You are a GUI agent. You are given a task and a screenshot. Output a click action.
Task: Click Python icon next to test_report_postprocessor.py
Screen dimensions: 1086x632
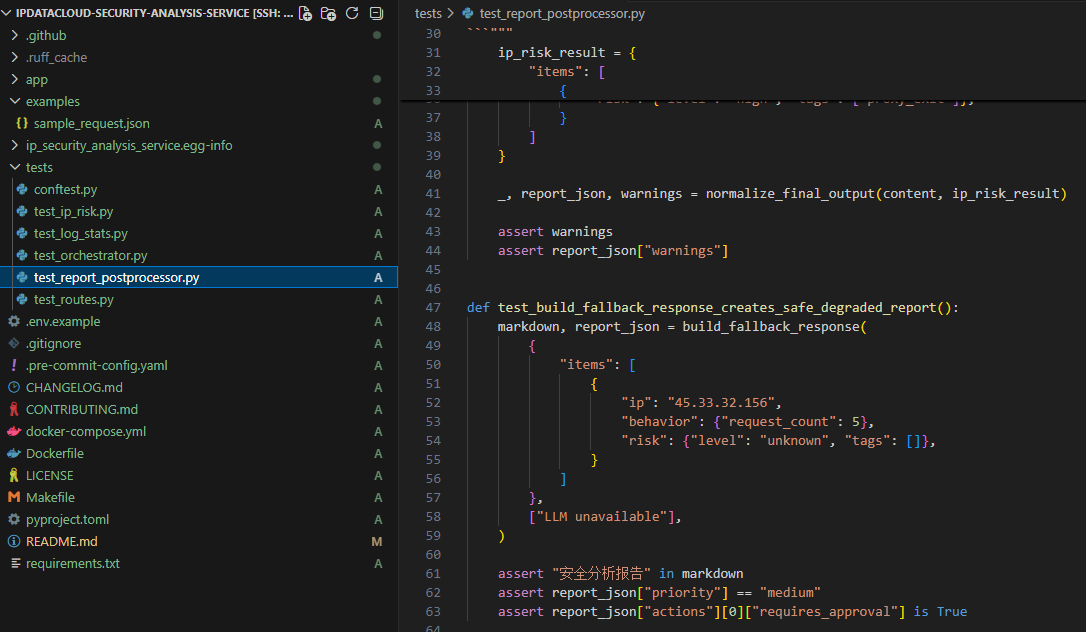[22, 278]
